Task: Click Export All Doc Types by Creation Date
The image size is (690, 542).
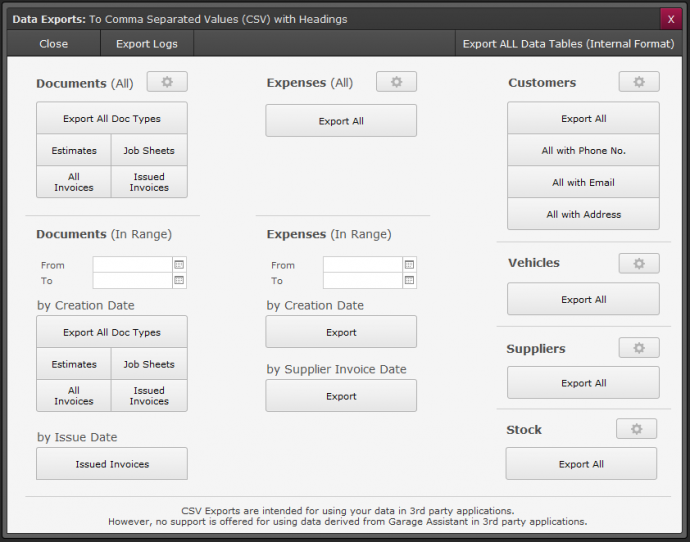Action: (x=112, y=332)
